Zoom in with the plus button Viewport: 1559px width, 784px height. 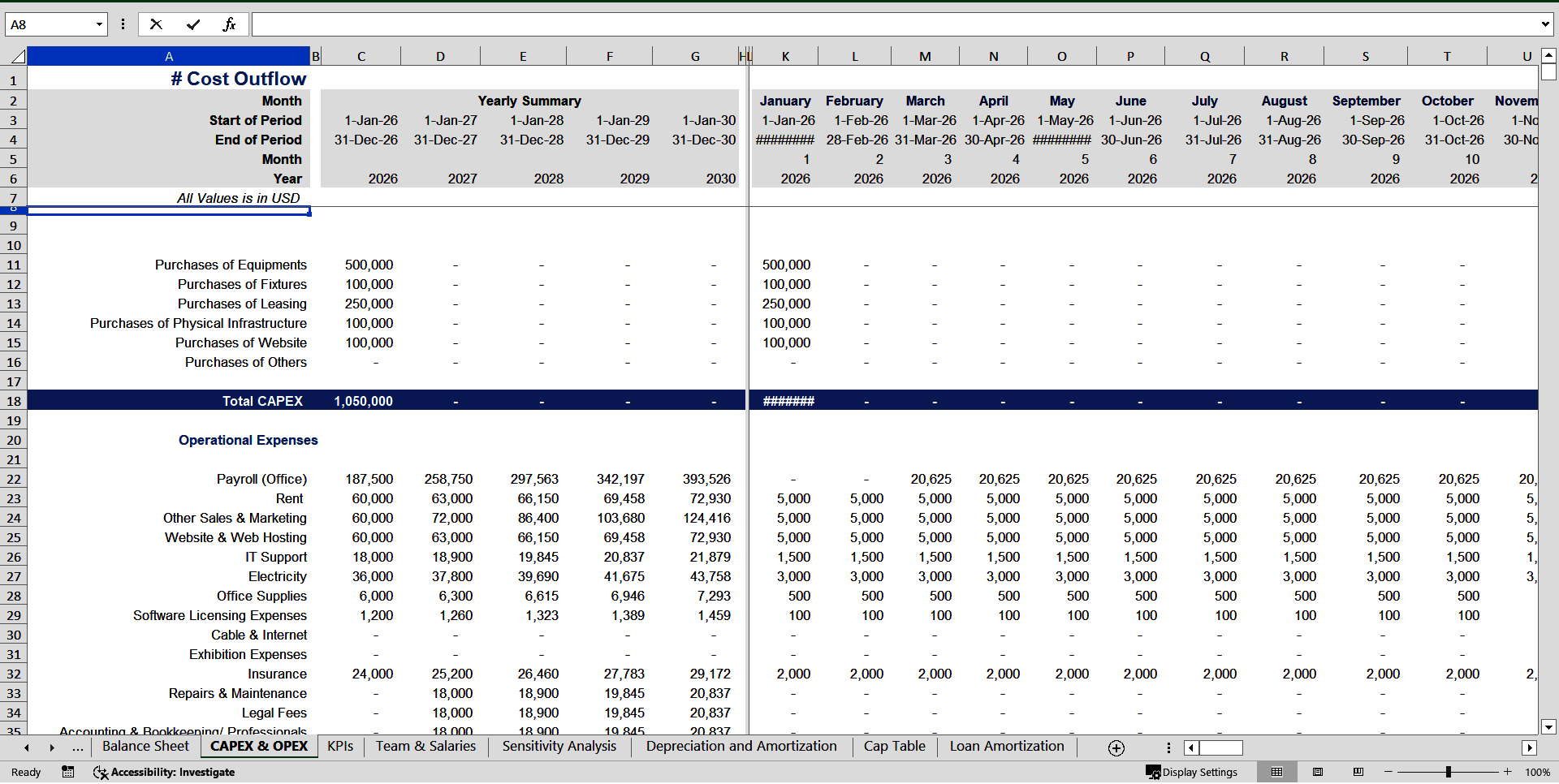[1508, 772]
